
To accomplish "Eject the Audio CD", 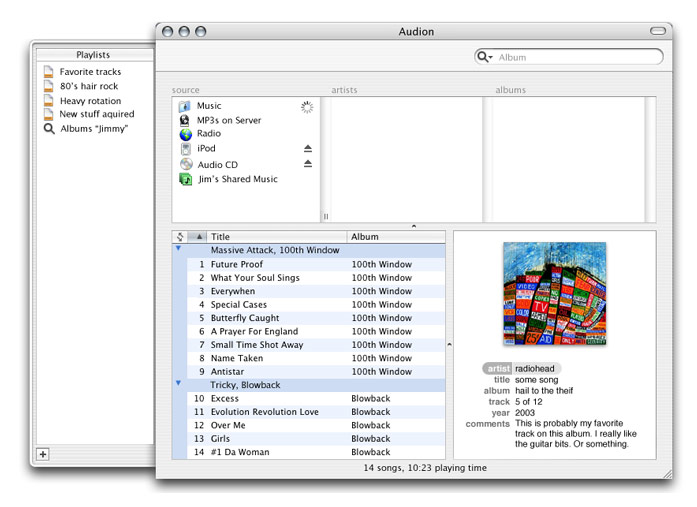I will coord(308,164).
